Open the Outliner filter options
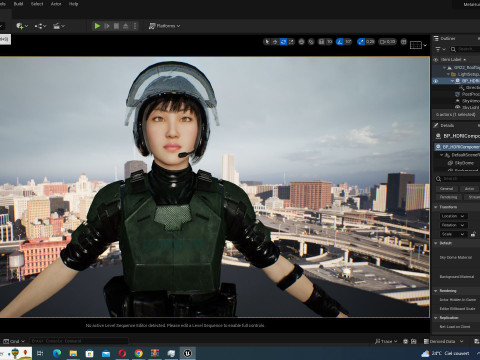Viewport: 480px width, 360px height. (x=441, y=49)
